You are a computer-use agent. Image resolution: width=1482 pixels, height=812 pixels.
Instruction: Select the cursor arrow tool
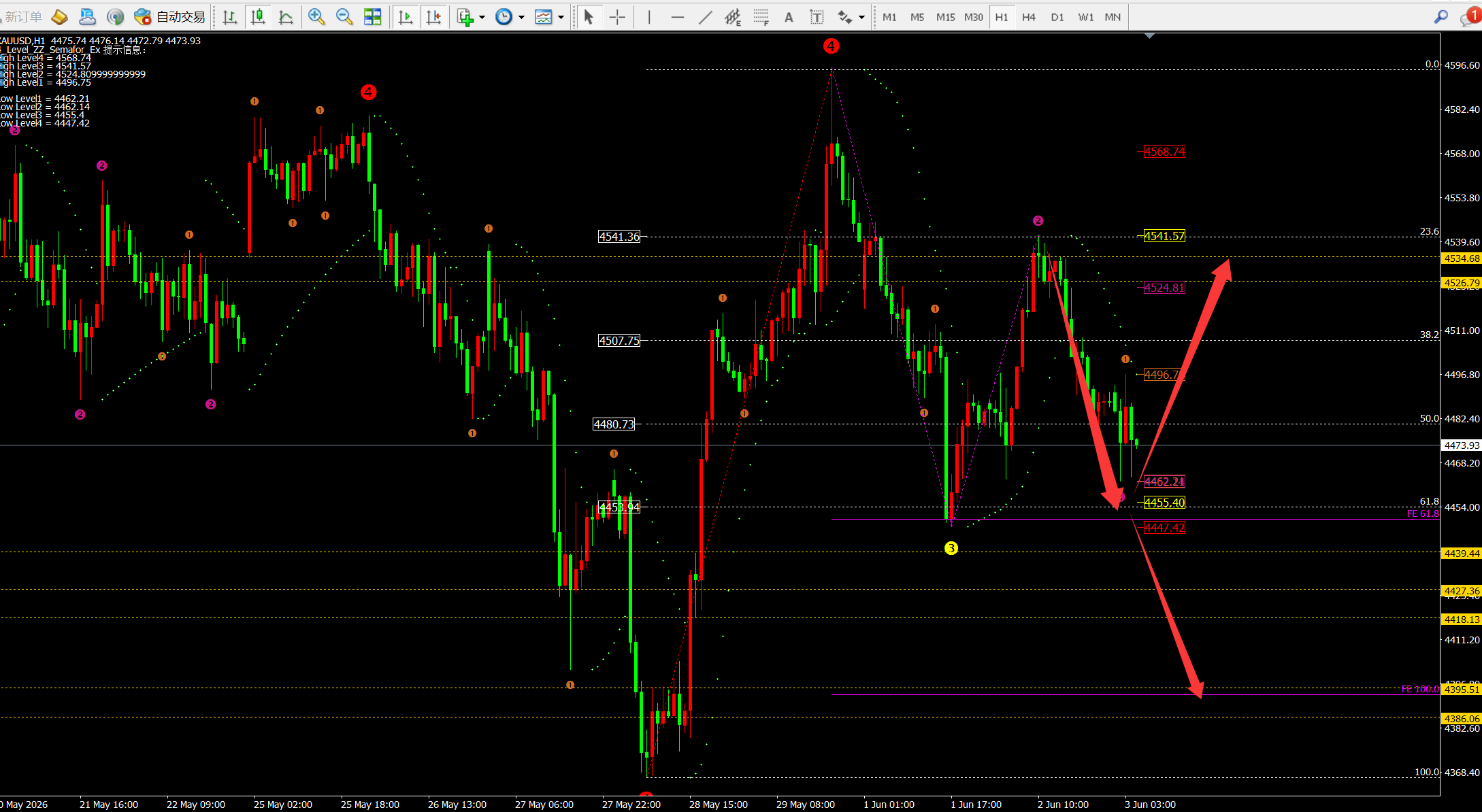click(589, 17)
